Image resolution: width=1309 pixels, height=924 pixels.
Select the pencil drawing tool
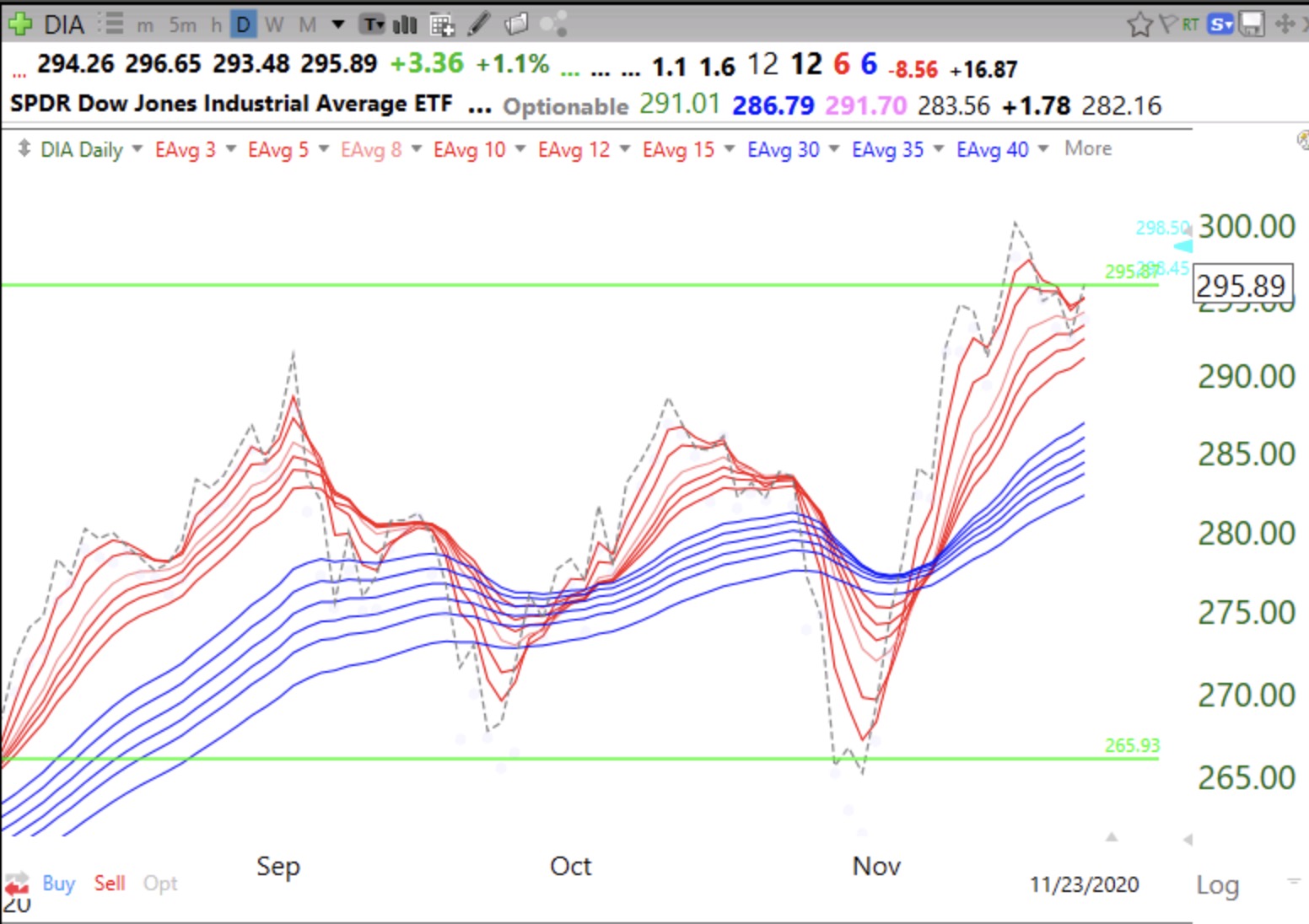point(478,24)
